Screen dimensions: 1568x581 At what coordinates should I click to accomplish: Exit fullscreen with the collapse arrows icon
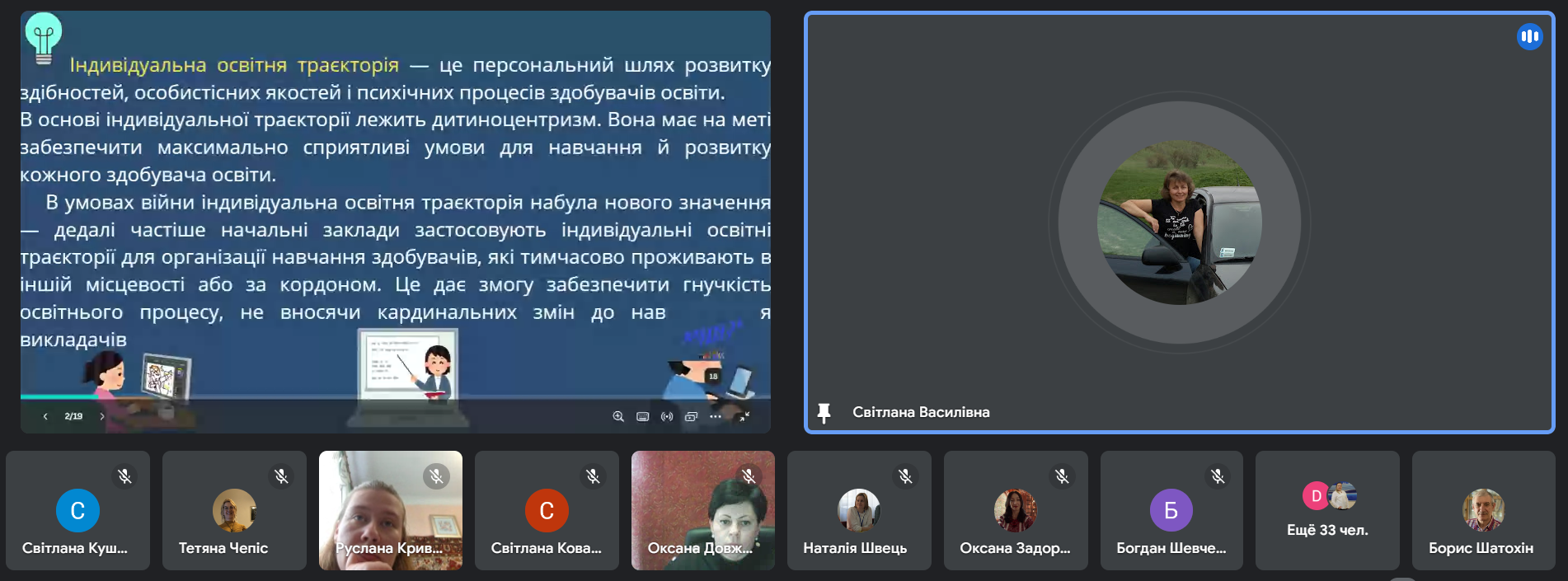[x=744, y=417]
